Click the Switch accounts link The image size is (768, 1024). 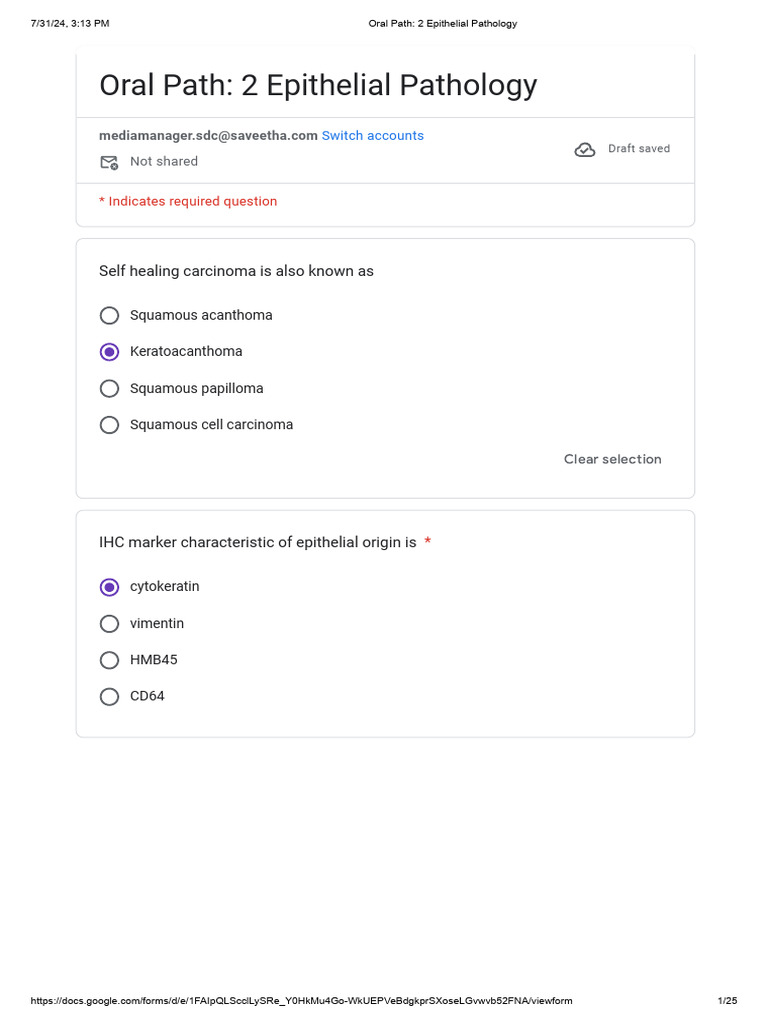372,135
